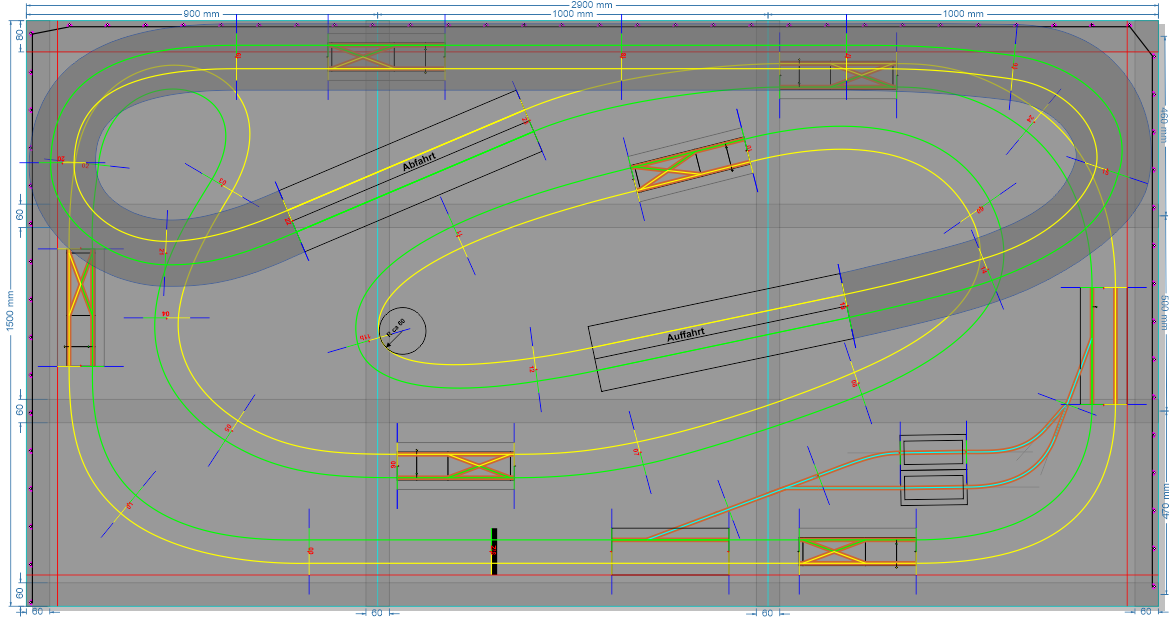This screenshot has width=1176, height=621.
Task: Select the Abfahrt ramp label
Action: 420,162
